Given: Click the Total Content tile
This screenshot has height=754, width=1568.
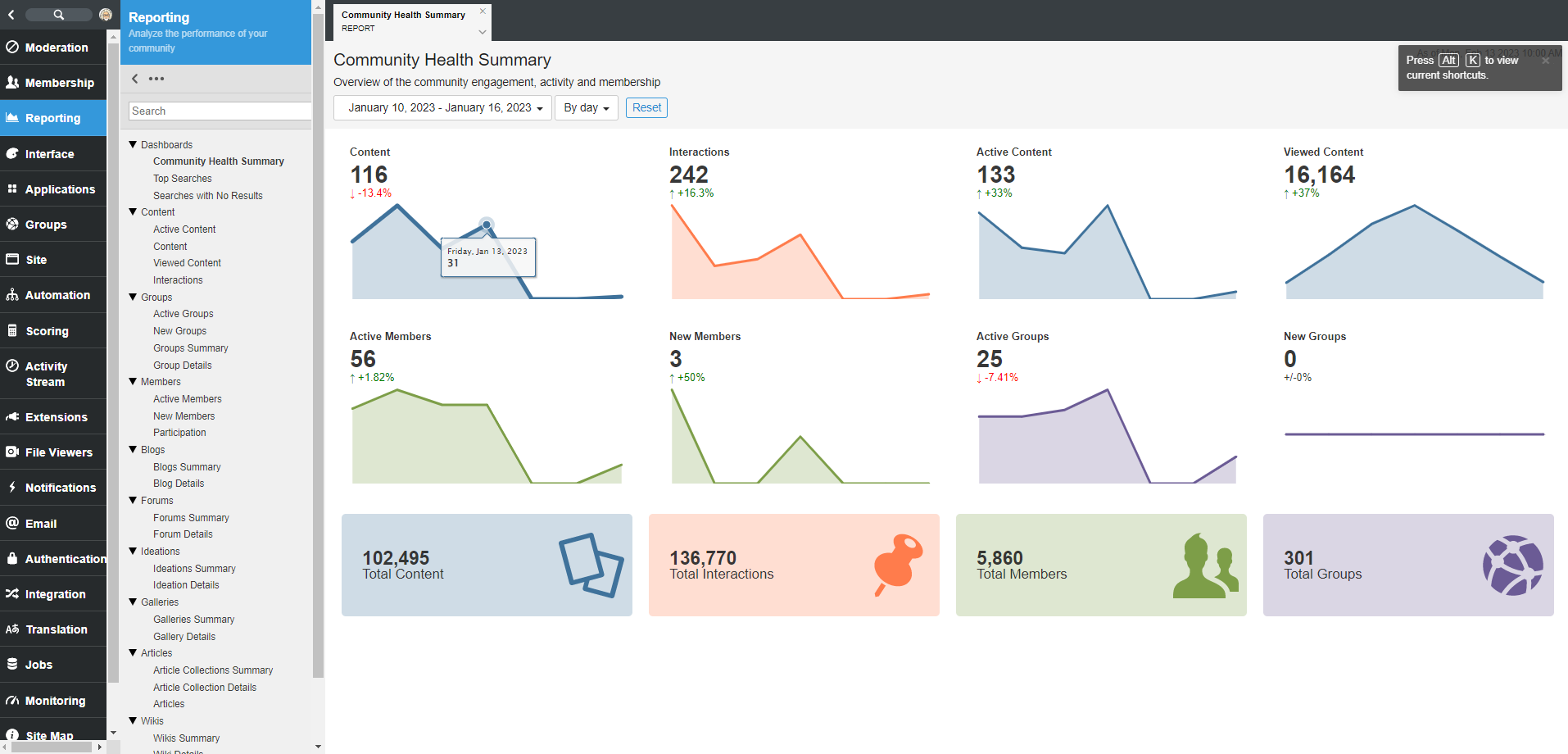Looking at the screenshot, I should [x=487, y=565].
